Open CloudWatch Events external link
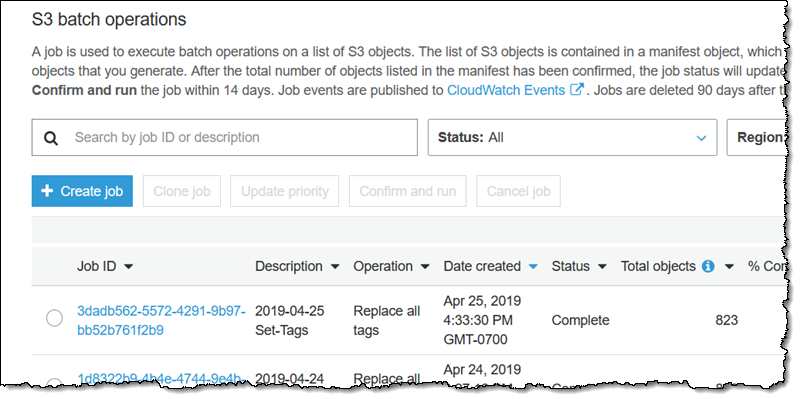 (515, 90)
